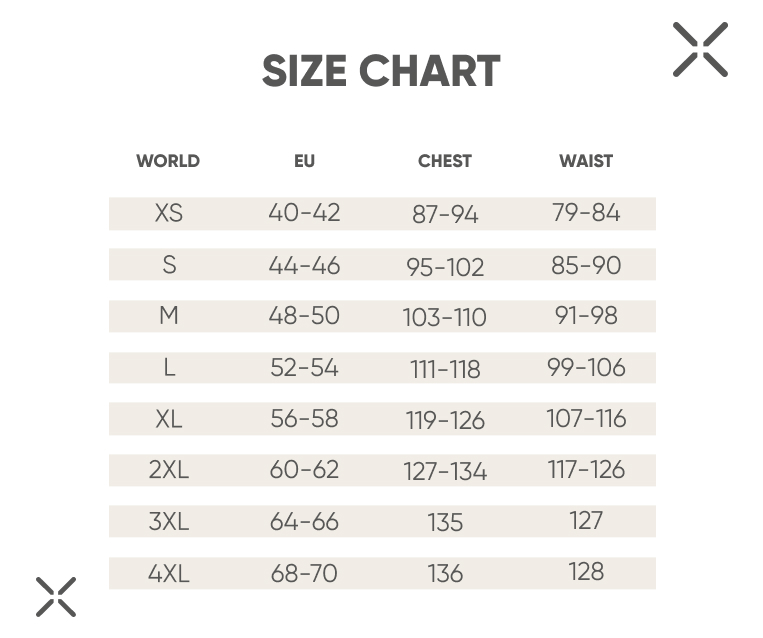The image size is (763, 638).
Task: Select the SIZE CHART title
Action: 381,71
